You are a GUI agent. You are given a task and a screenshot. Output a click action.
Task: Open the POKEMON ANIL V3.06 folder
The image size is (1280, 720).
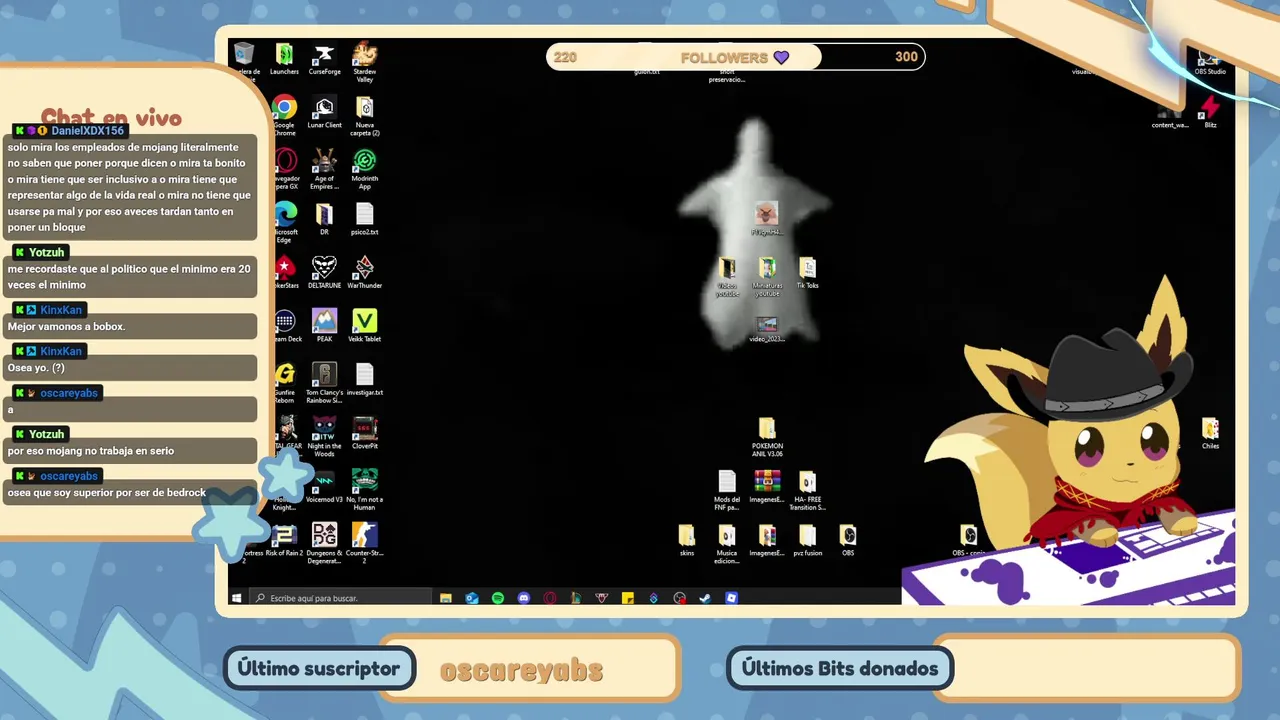(x=767, y=438)
